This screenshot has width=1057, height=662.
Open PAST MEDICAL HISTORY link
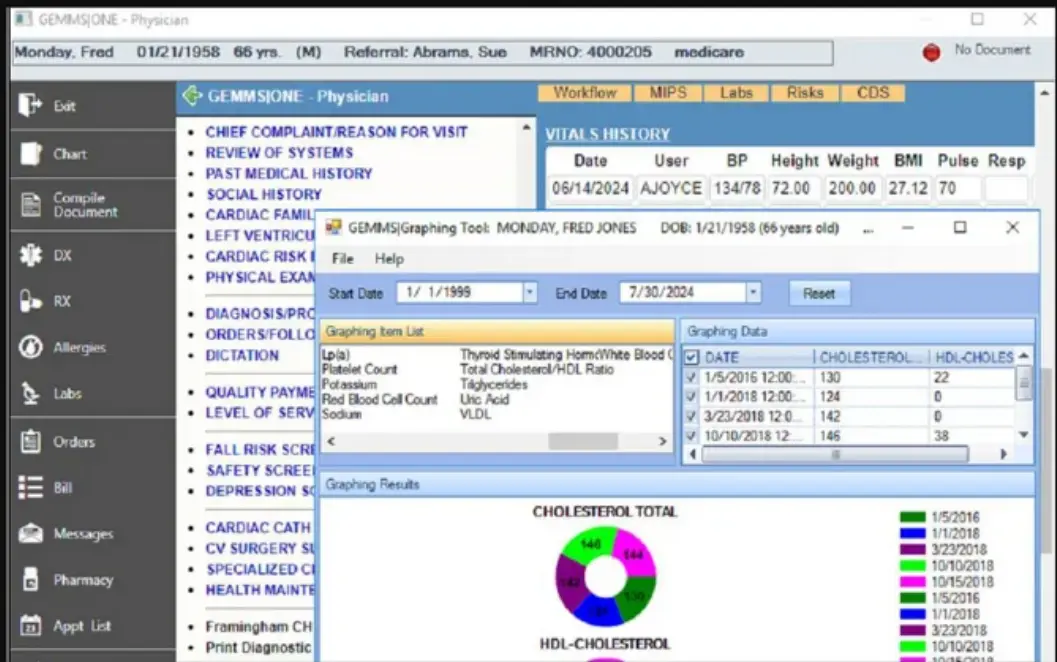(x=289, y=174)
